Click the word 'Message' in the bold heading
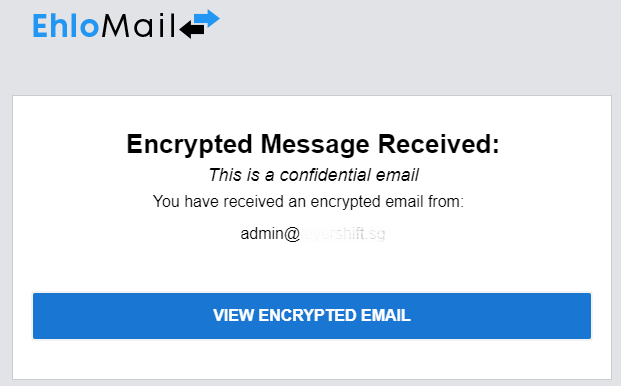Image resolution: width=621 pixels, height=386 pixels. [x=315, y=145]
